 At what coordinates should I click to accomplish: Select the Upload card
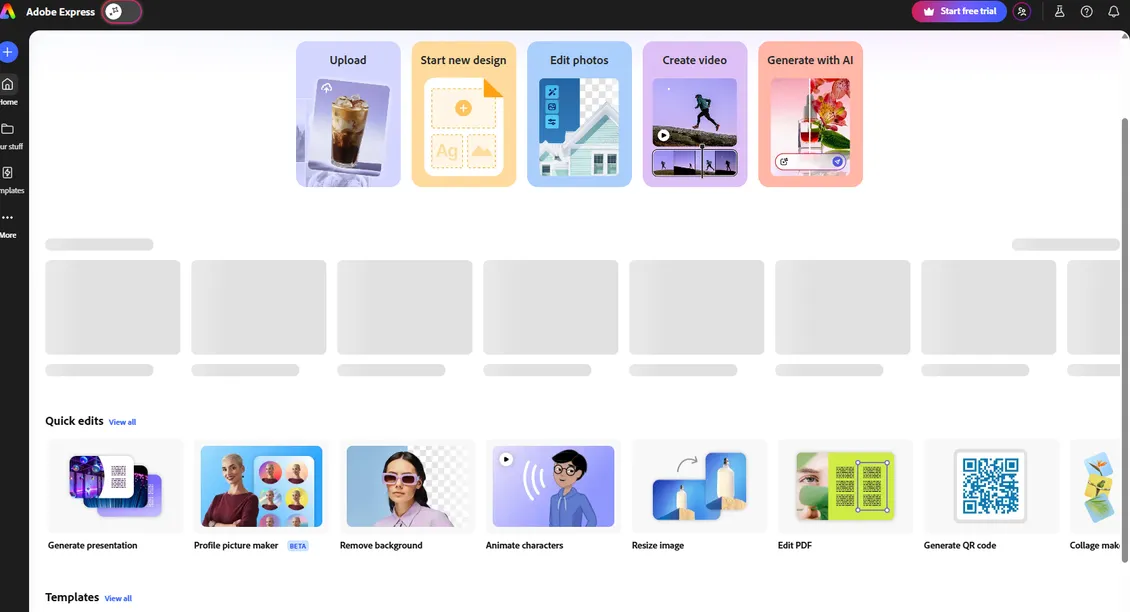coord(348,114)
